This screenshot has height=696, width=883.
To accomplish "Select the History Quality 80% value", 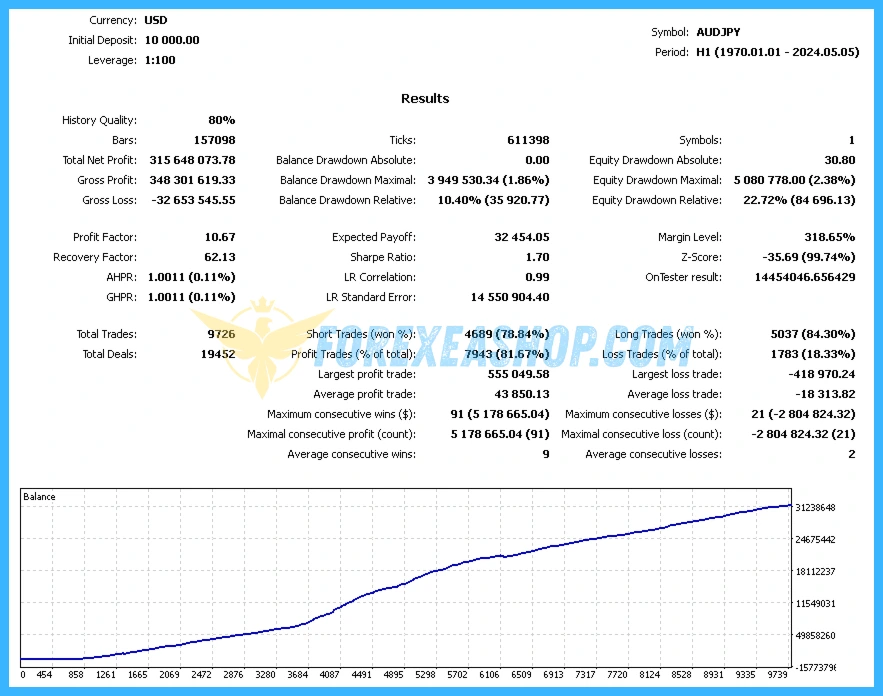I will tap(221, 120).
